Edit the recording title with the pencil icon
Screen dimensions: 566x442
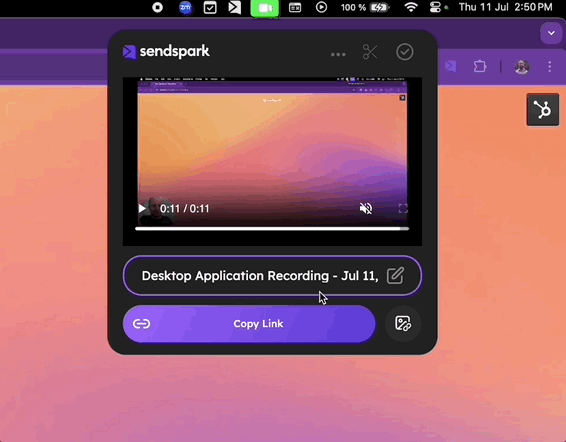395,276
